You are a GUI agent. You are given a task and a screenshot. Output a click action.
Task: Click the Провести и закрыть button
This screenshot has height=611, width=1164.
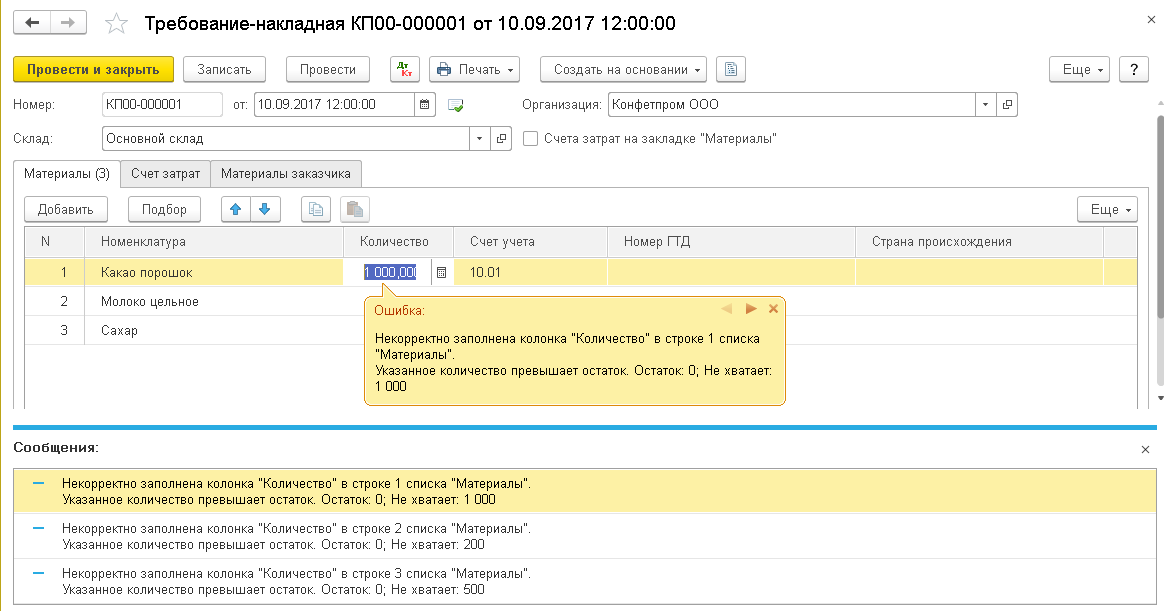(x=93, y=70)
